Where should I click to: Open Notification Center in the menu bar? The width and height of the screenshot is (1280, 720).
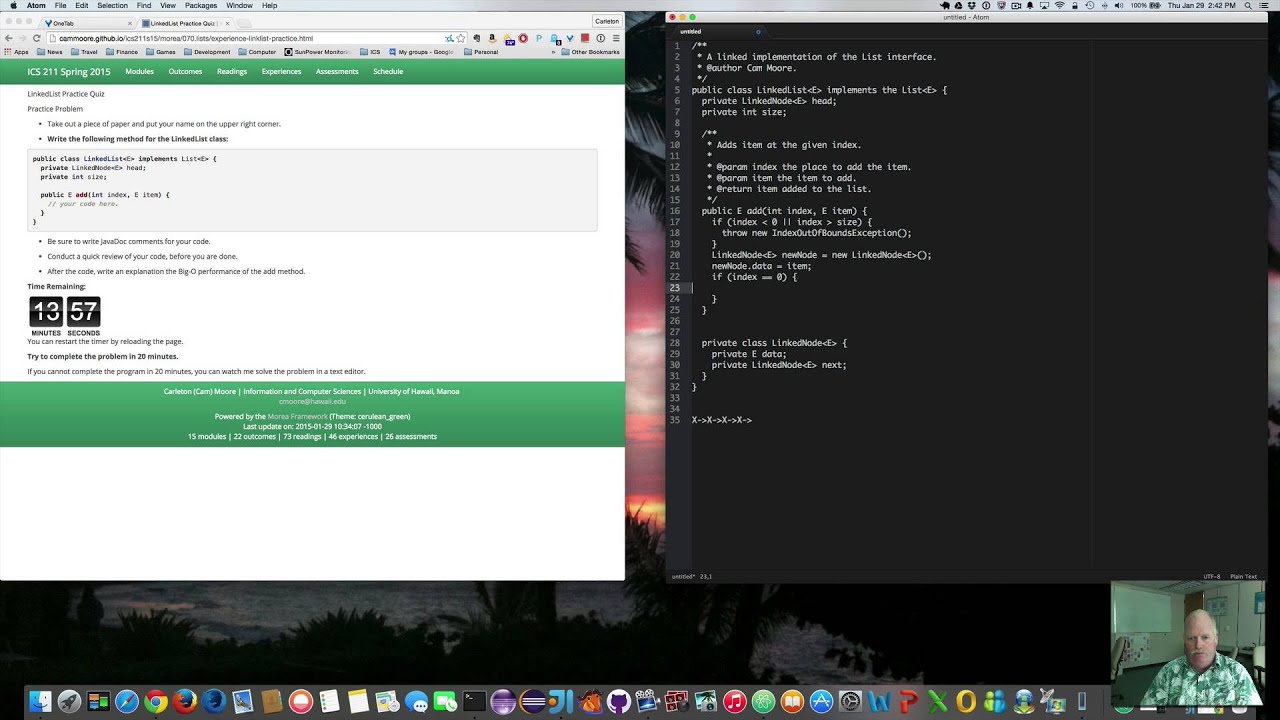coord(1264,5)
